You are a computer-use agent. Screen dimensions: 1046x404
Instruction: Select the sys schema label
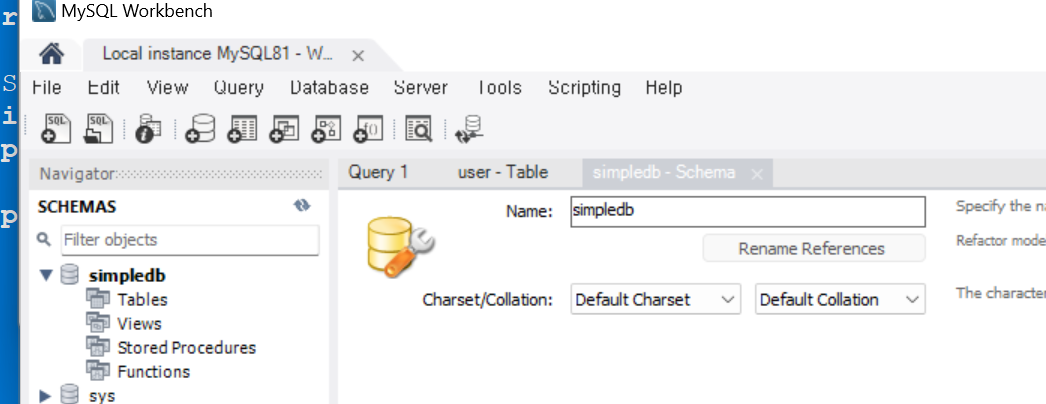click(x=101, y=396)
